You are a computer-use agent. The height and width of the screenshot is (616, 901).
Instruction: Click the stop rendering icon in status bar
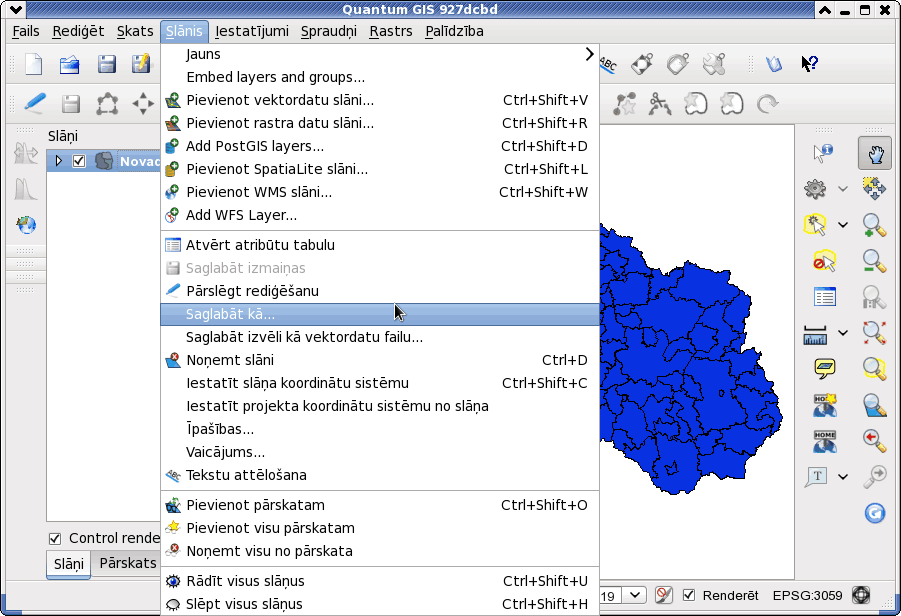coord(664,595)
